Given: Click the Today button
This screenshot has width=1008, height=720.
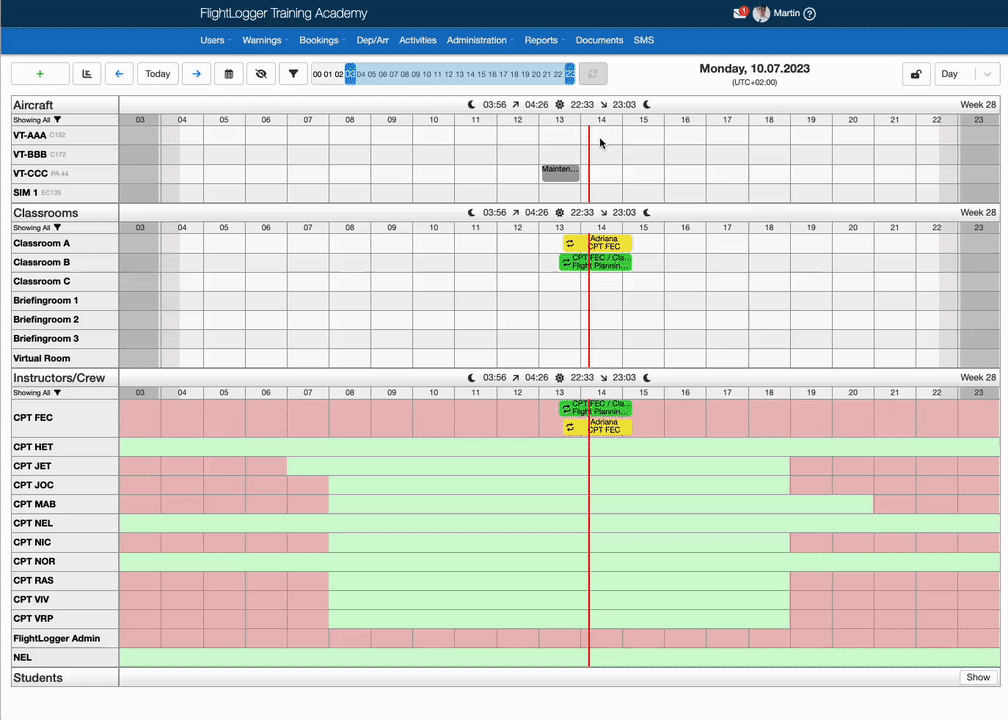Looking at the screenshot, I should [x=158, y=74].
